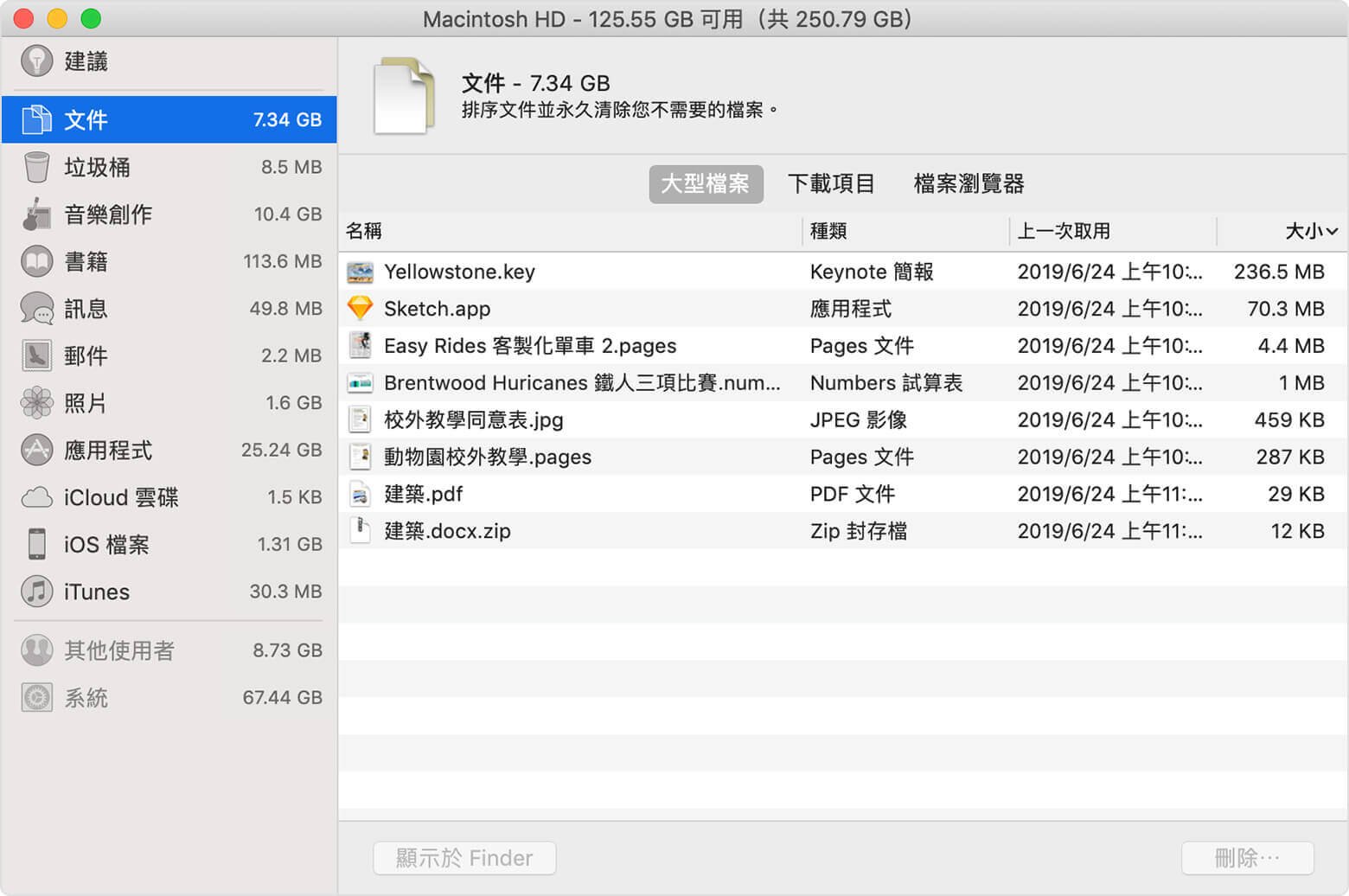Click the 236.5 MB size value
The width and height of the screenshot is (1349, 896).
tap(1279, 272)
